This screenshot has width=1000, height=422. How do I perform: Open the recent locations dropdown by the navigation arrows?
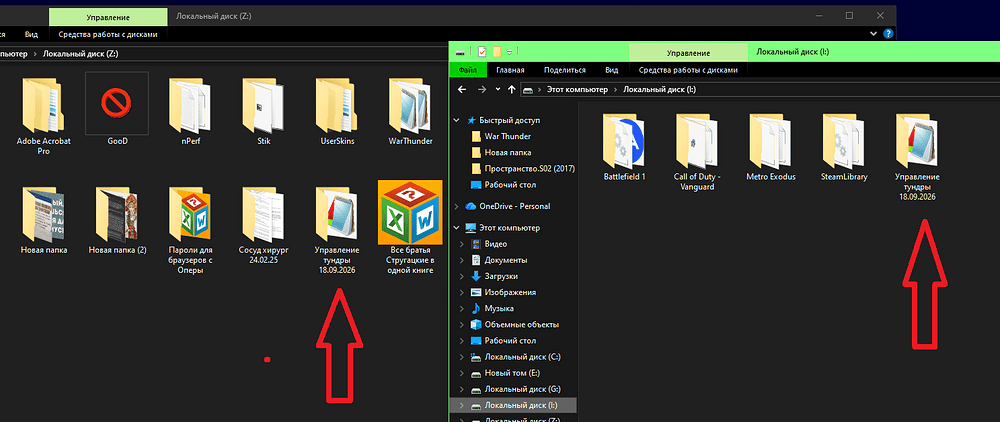(x=497, y=89)
